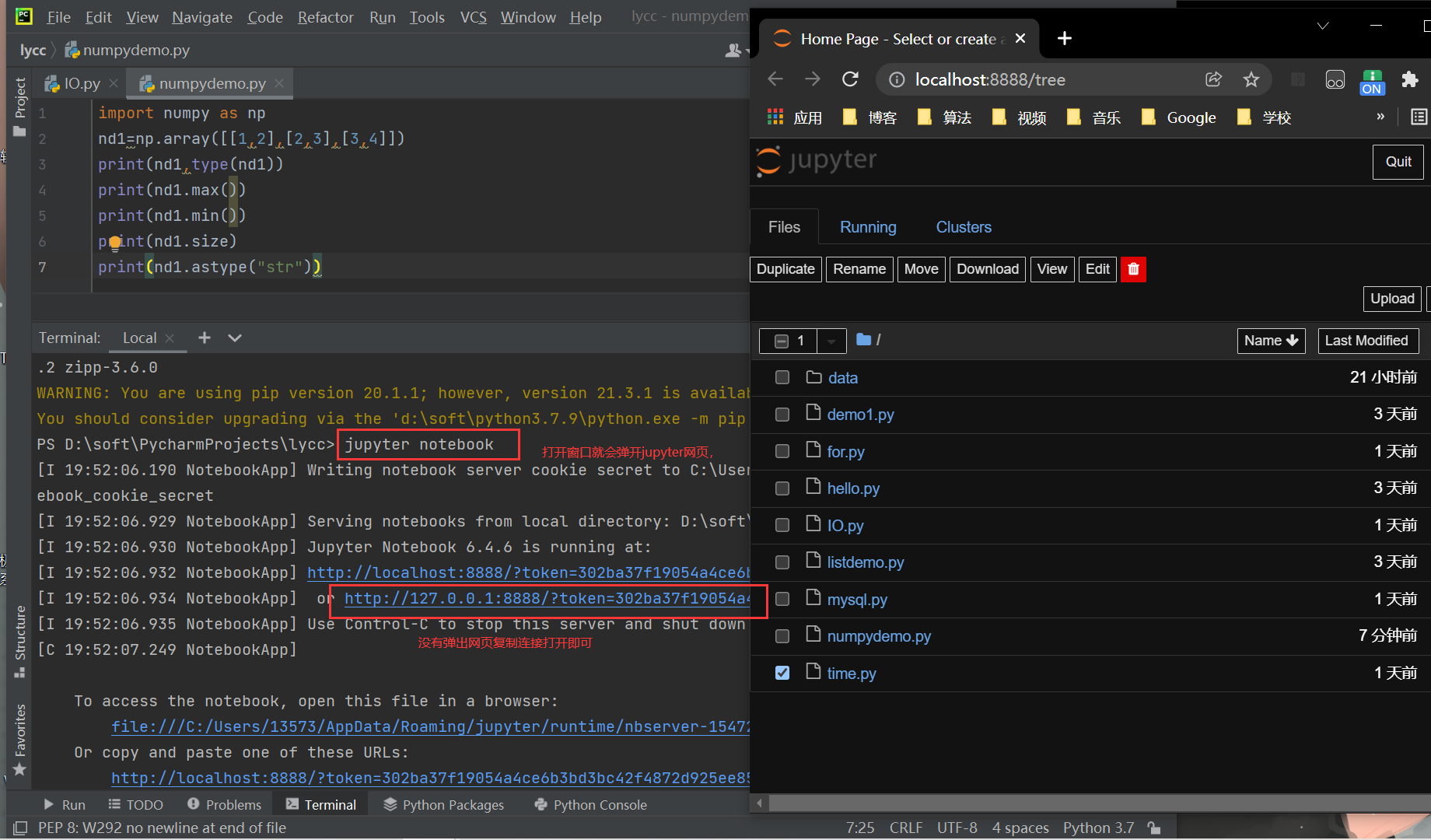Open the PyCharm user account icon

[733, 51]
